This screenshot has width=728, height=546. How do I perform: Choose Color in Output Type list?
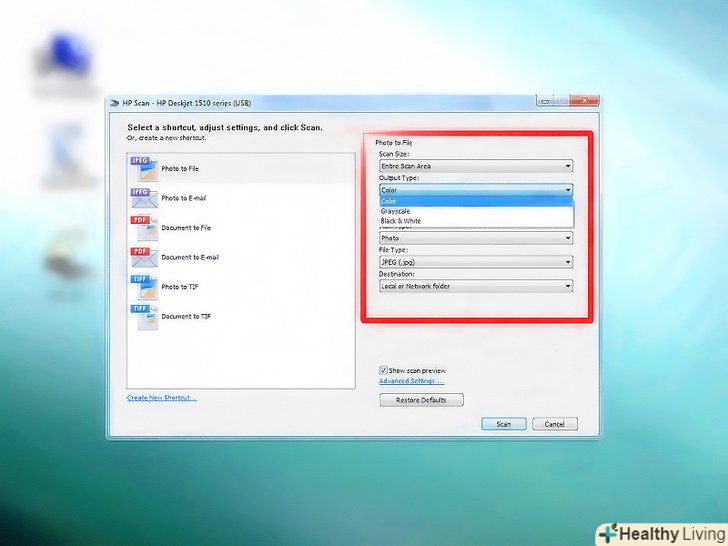(x=476, y=201)
